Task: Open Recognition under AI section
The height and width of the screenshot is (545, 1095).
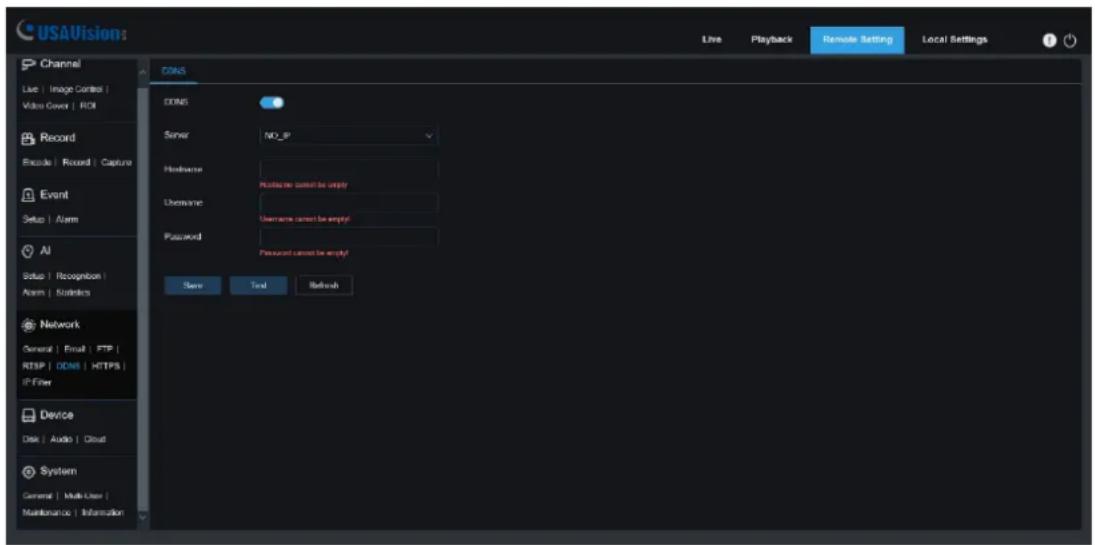Action: point(78,275)
